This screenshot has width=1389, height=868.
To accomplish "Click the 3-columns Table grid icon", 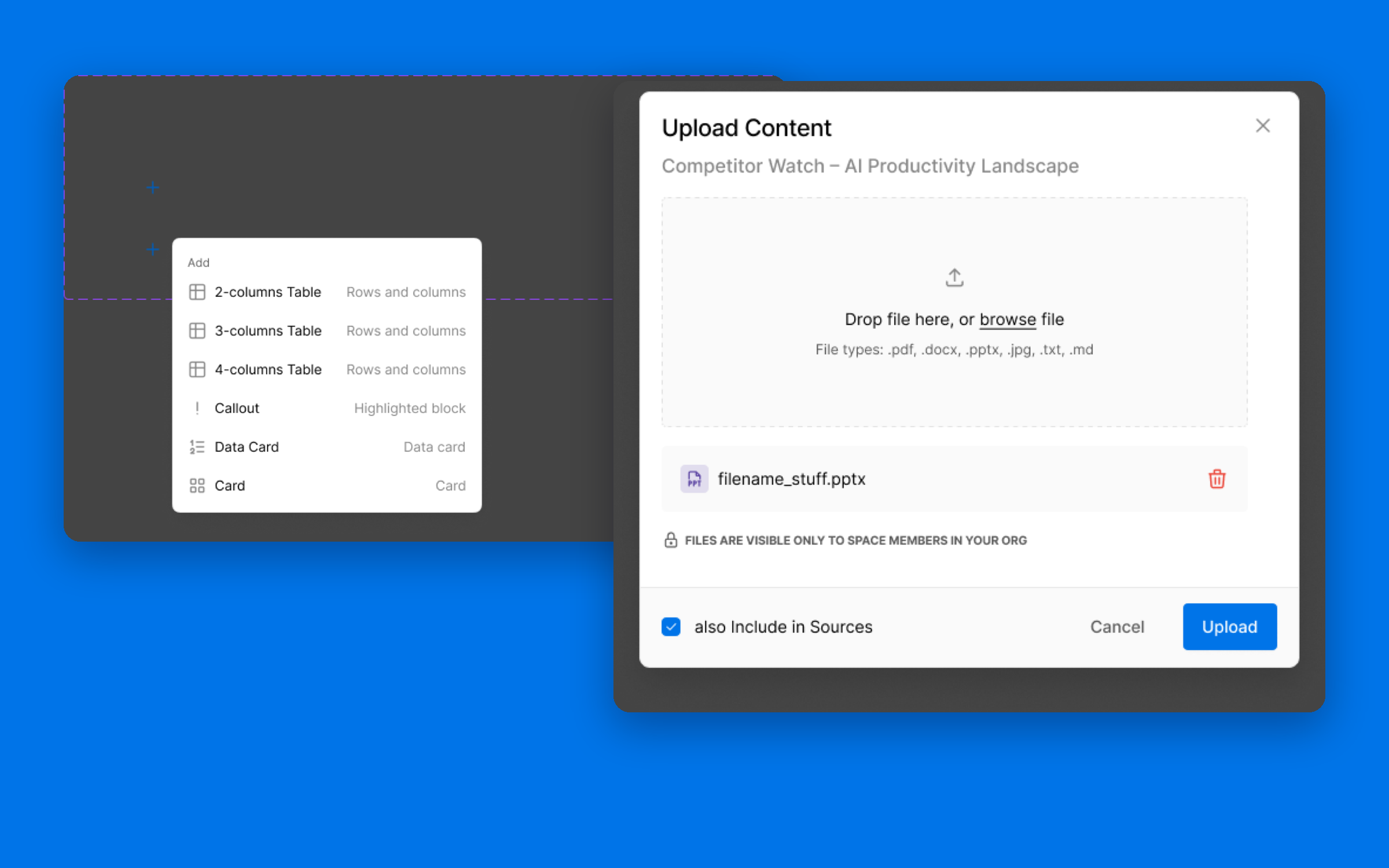I will pyautogui.click(x=197, y=330).
